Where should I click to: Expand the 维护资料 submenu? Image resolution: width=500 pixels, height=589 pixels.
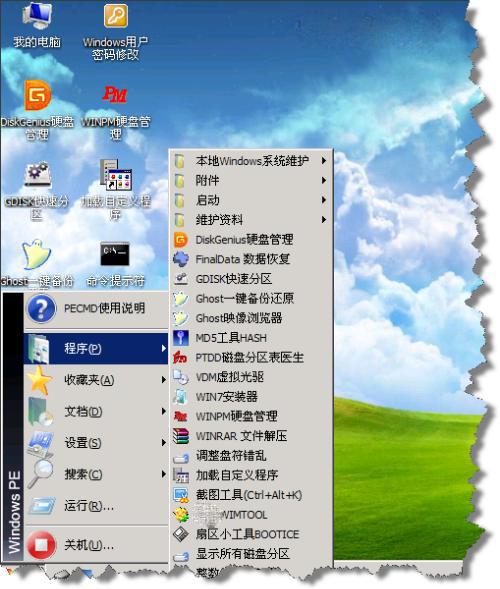tap(251, 220)
